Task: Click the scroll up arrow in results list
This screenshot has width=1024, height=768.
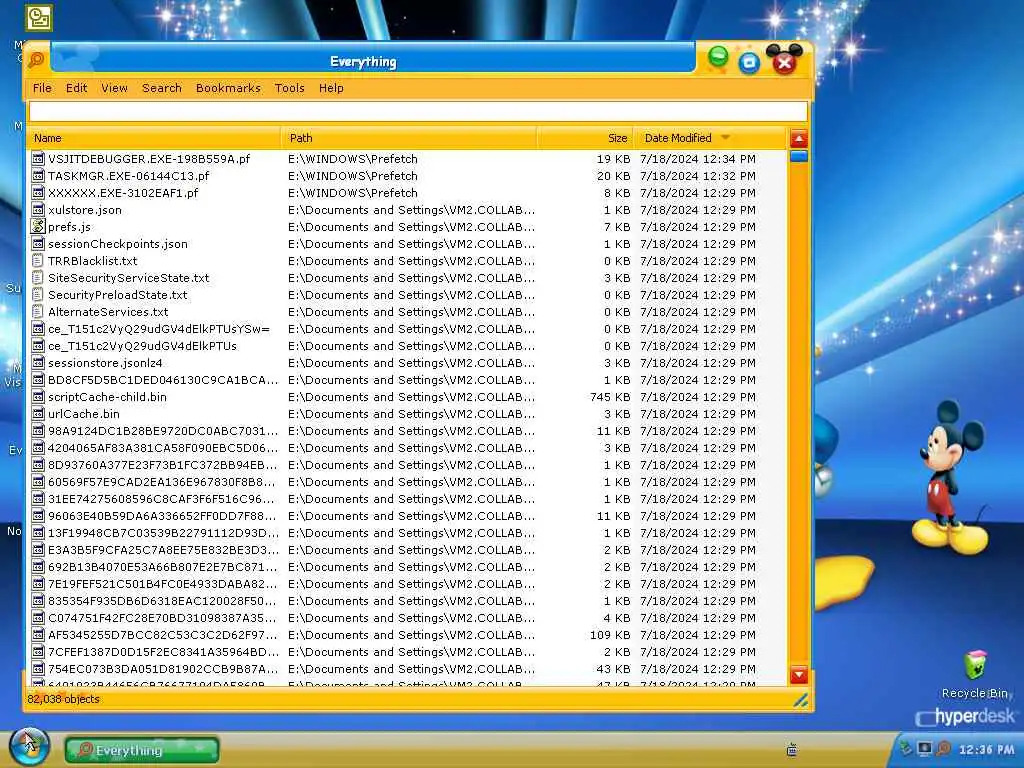Action: [x=799, y=138]
